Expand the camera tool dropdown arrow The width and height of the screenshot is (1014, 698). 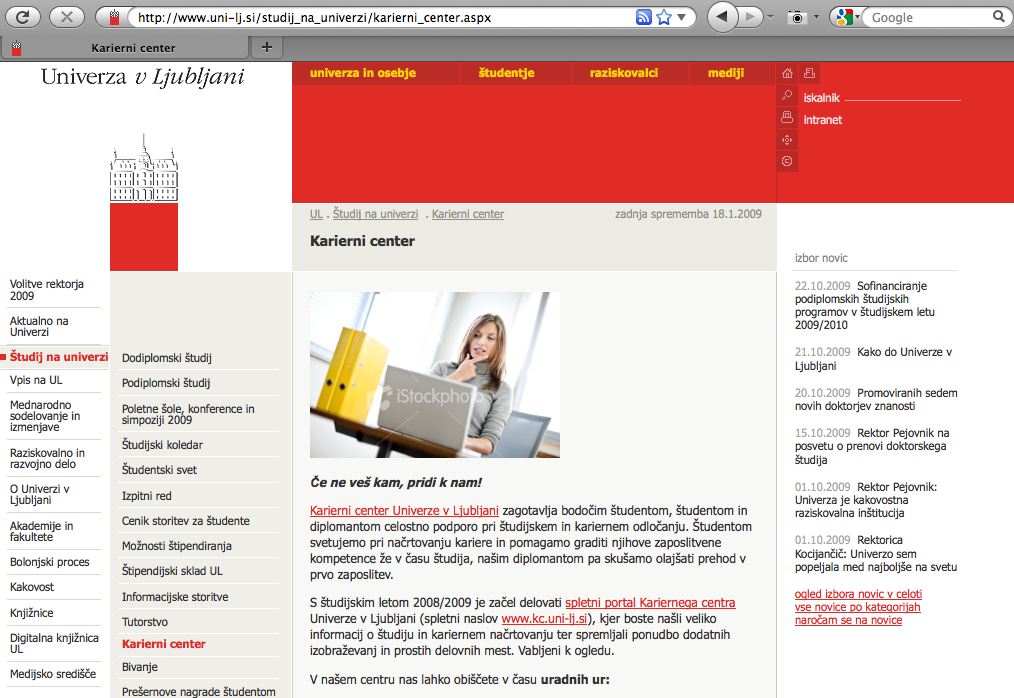click(x=816, y=17)
